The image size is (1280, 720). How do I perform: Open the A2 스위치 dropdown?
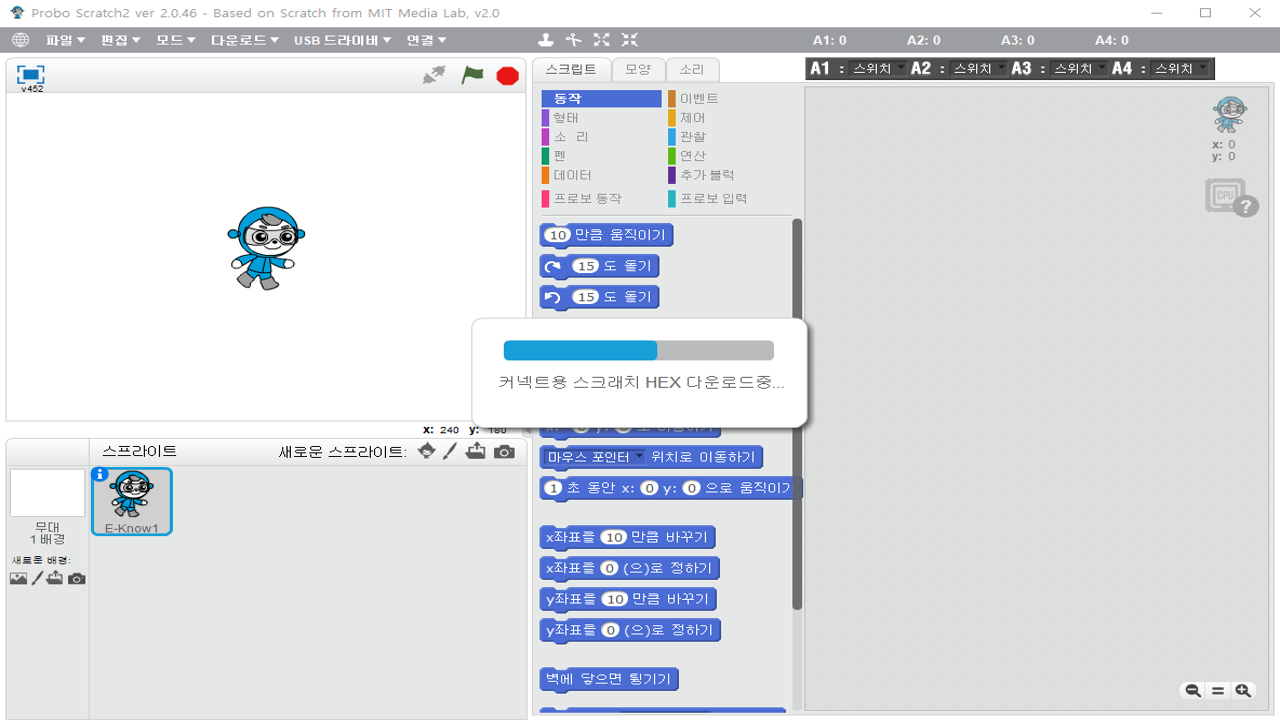click(x=980, y=68)
